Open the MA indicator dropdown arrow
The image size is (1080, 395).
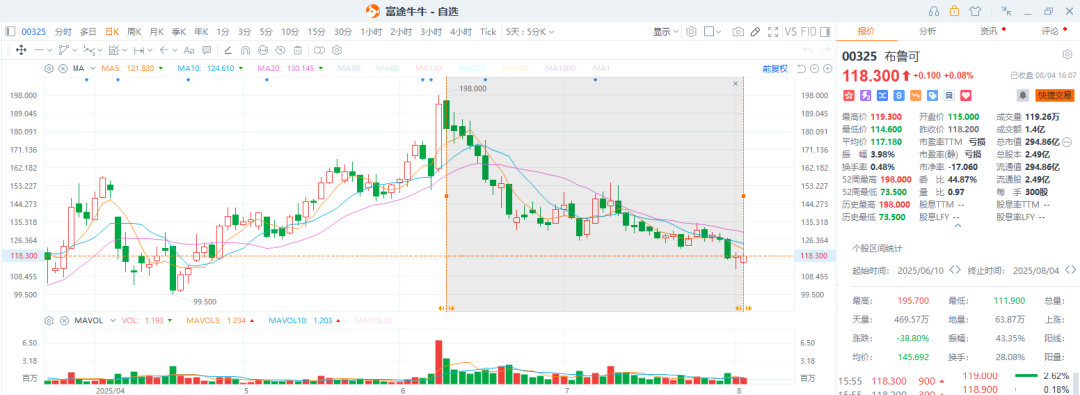[x=92, y=68]
